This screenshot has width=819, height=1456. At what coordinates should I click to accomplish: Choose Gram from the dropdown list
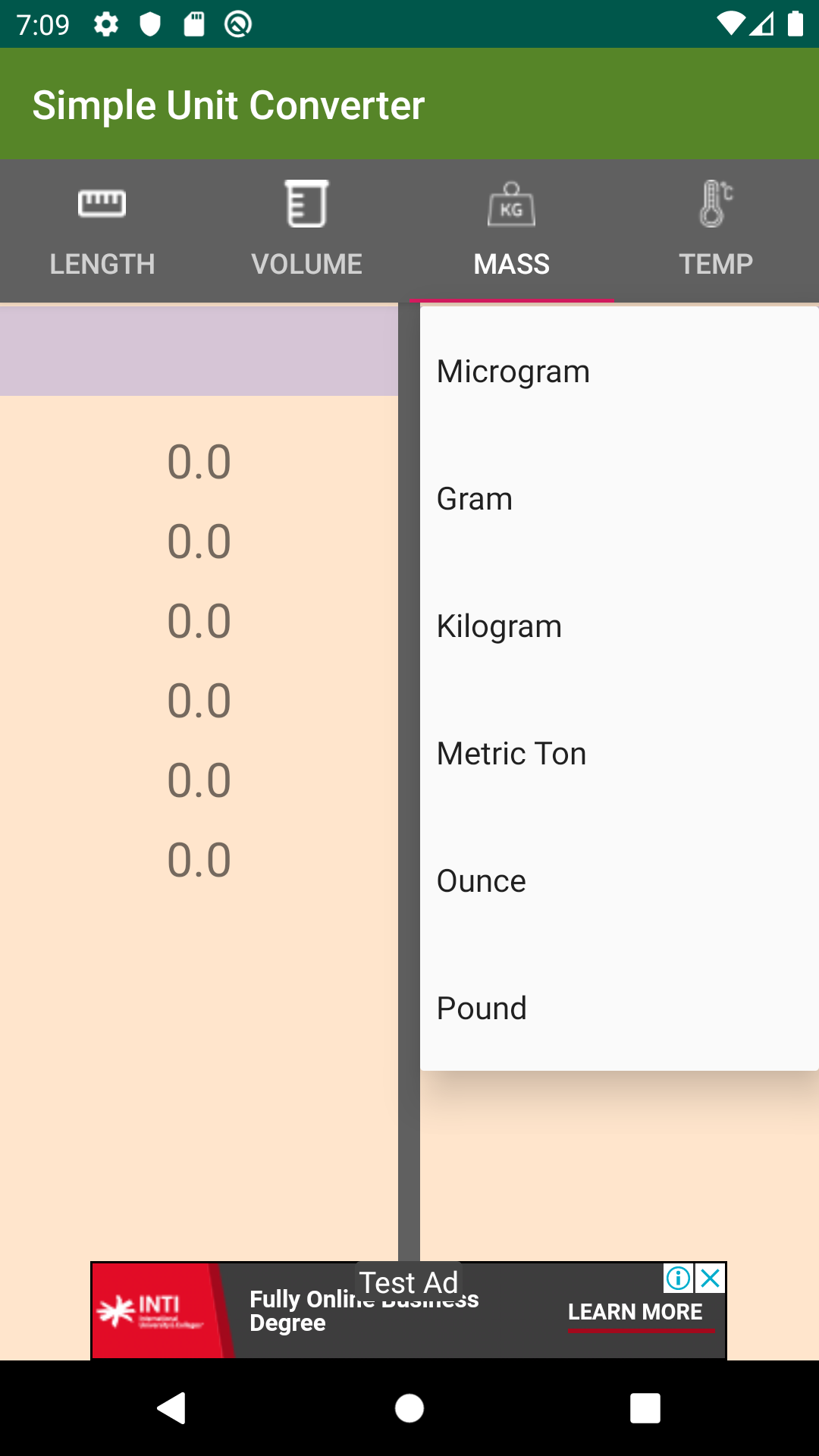[474, 498]
